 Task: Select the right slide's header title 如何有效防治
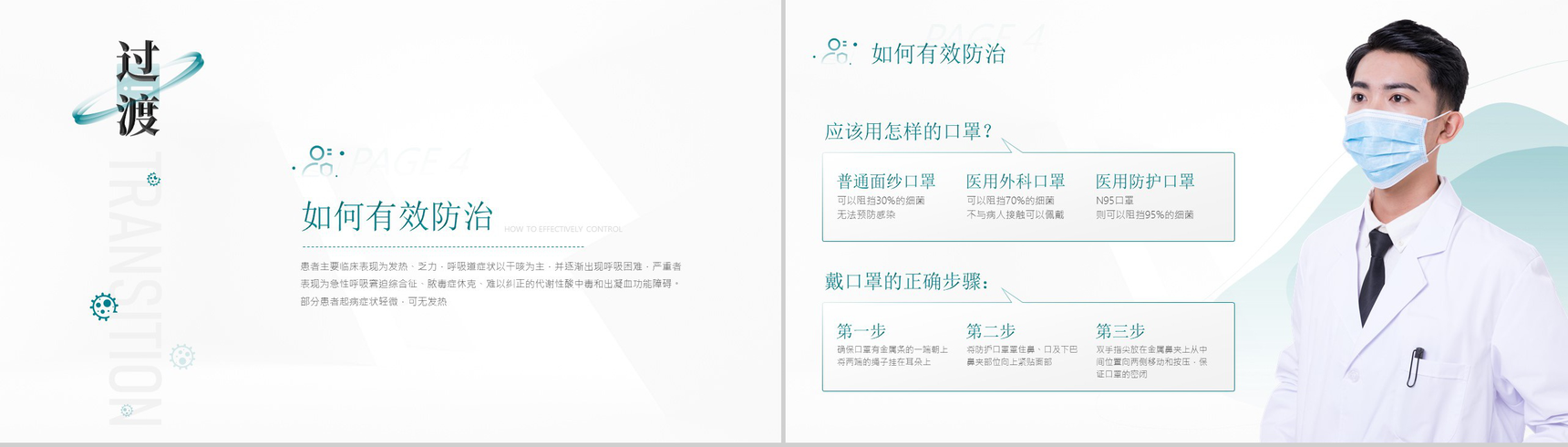pyautogui.click(x=938, y=54)
